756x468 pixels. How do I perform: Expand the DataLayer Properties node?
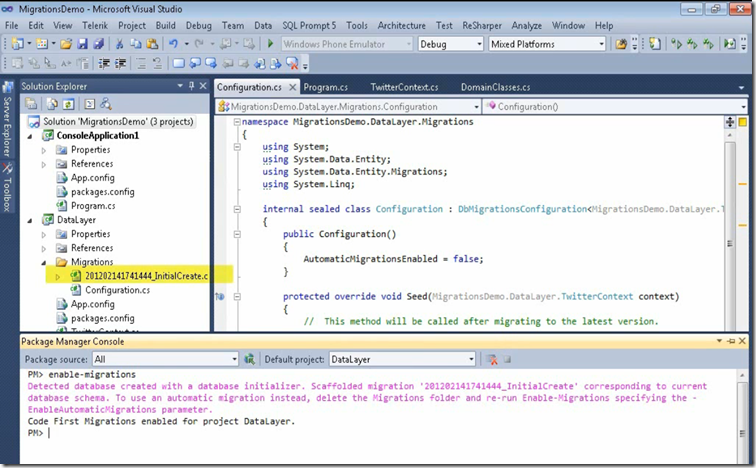pyautogui.click(x=43, y=235)
